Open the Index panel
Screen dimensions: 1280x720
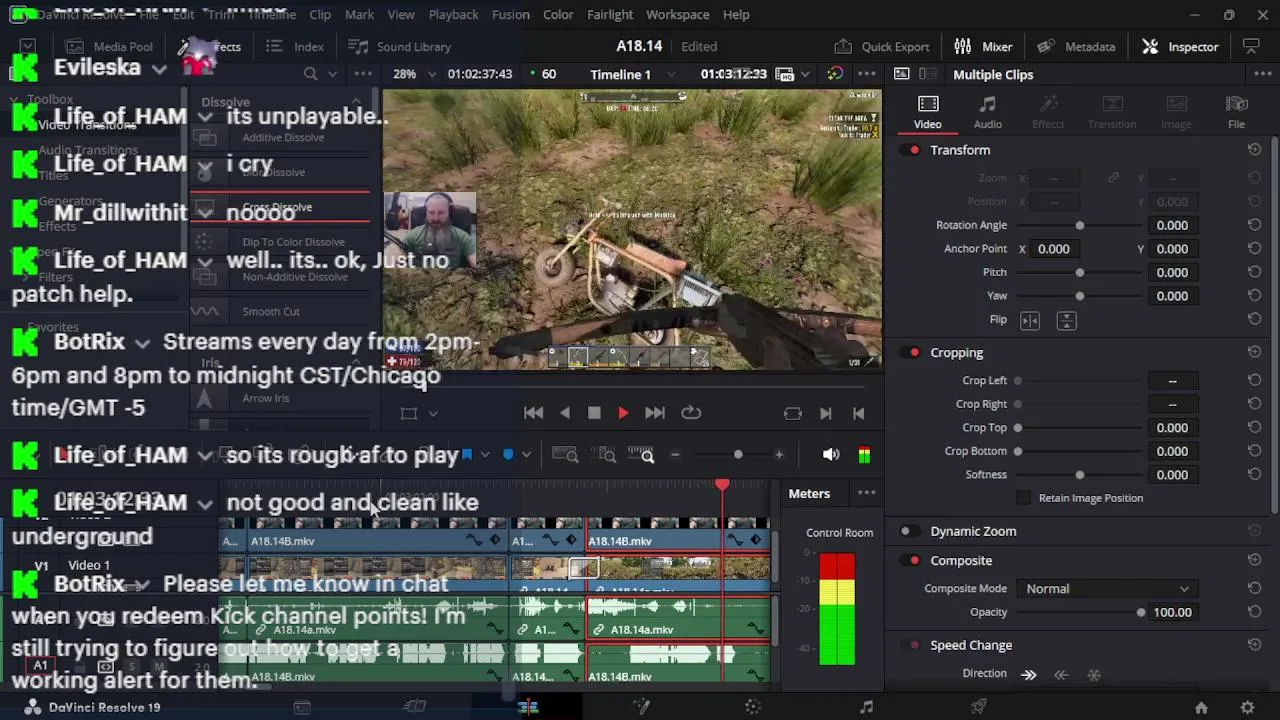coord(295,46)
